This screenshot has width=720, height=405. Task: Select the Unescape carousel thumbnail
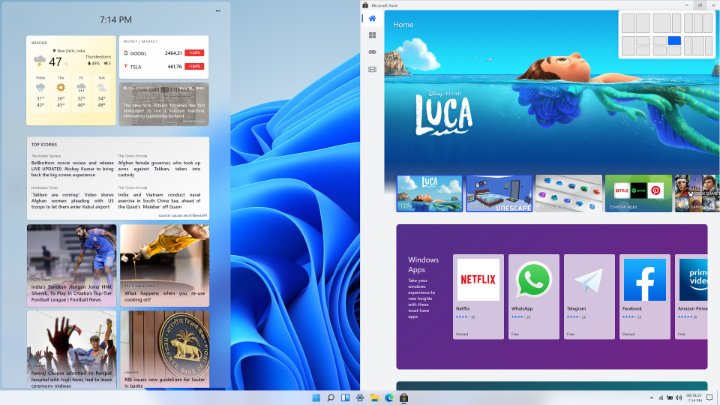tap(499, 193)
